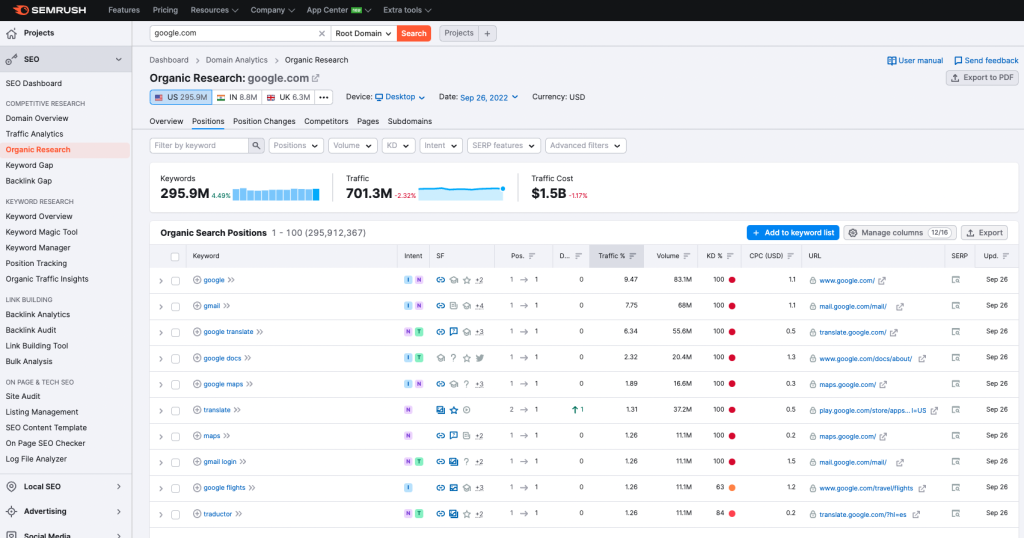1024x538 pixels.
Task: Check the 'translate' row checkbox
Action: 175,411
